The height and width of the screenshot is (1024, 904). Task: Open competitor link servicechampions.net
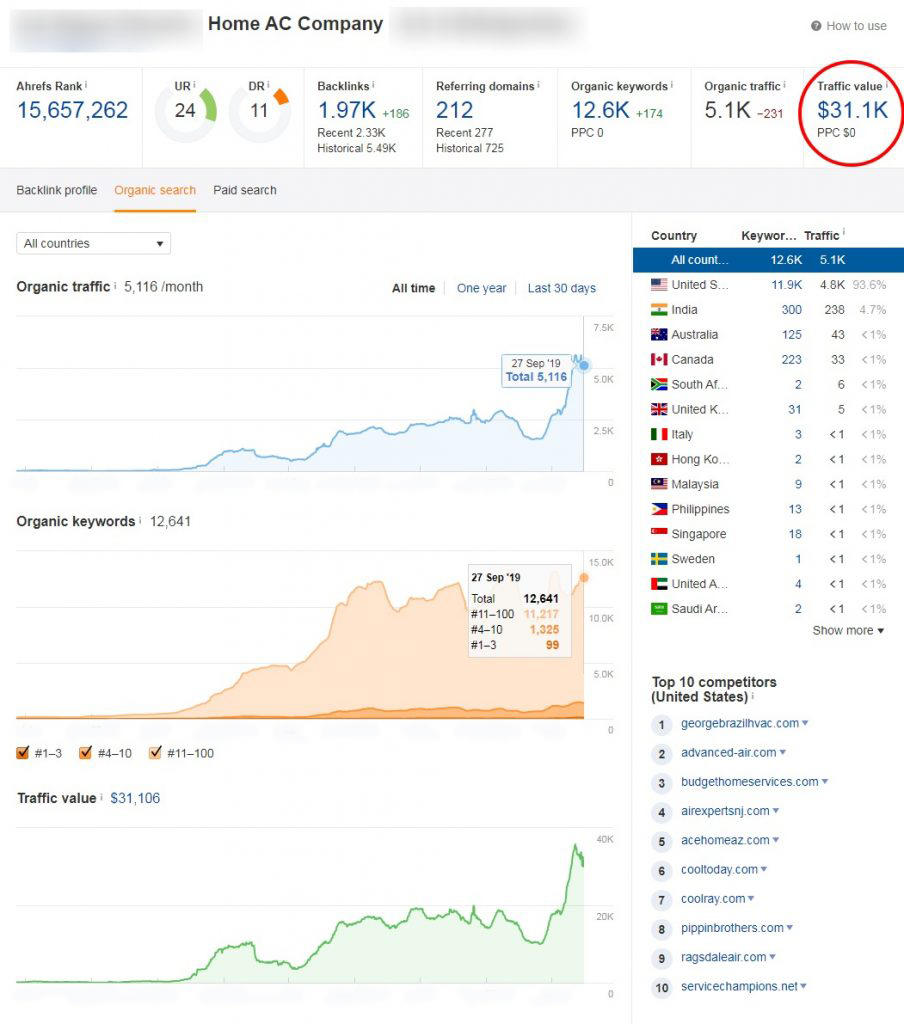pos(739,986)
